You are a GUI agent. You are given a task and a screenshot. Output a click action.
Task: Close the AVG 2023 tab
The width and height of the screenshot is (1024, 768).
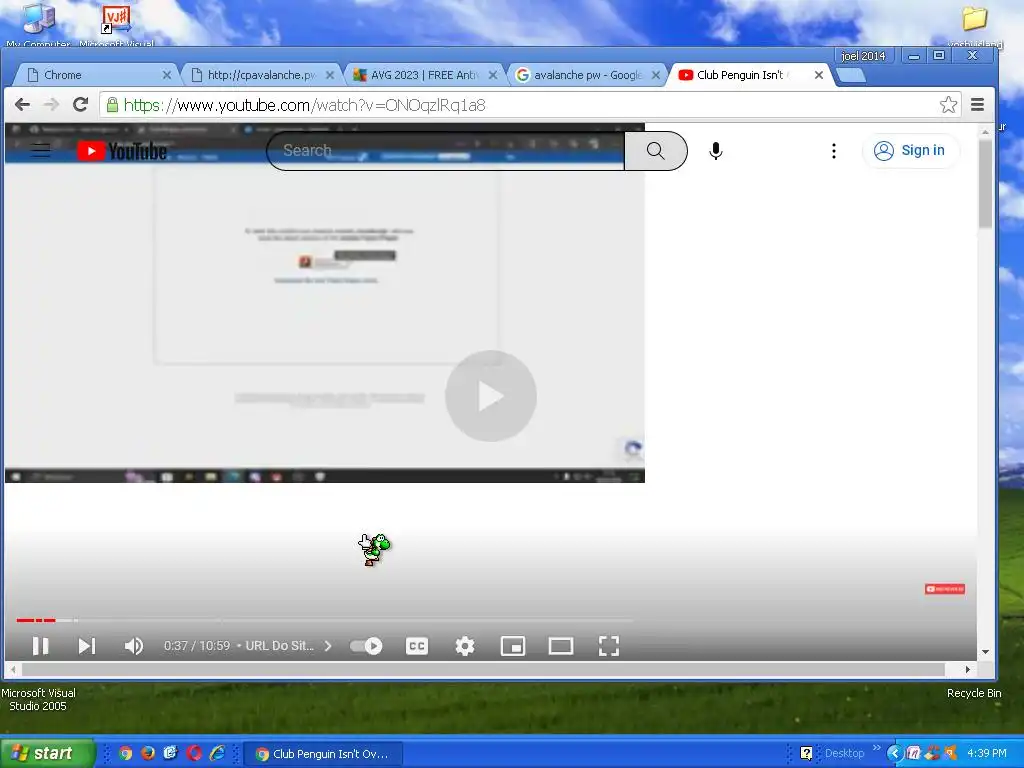click(x=493, y=75)
